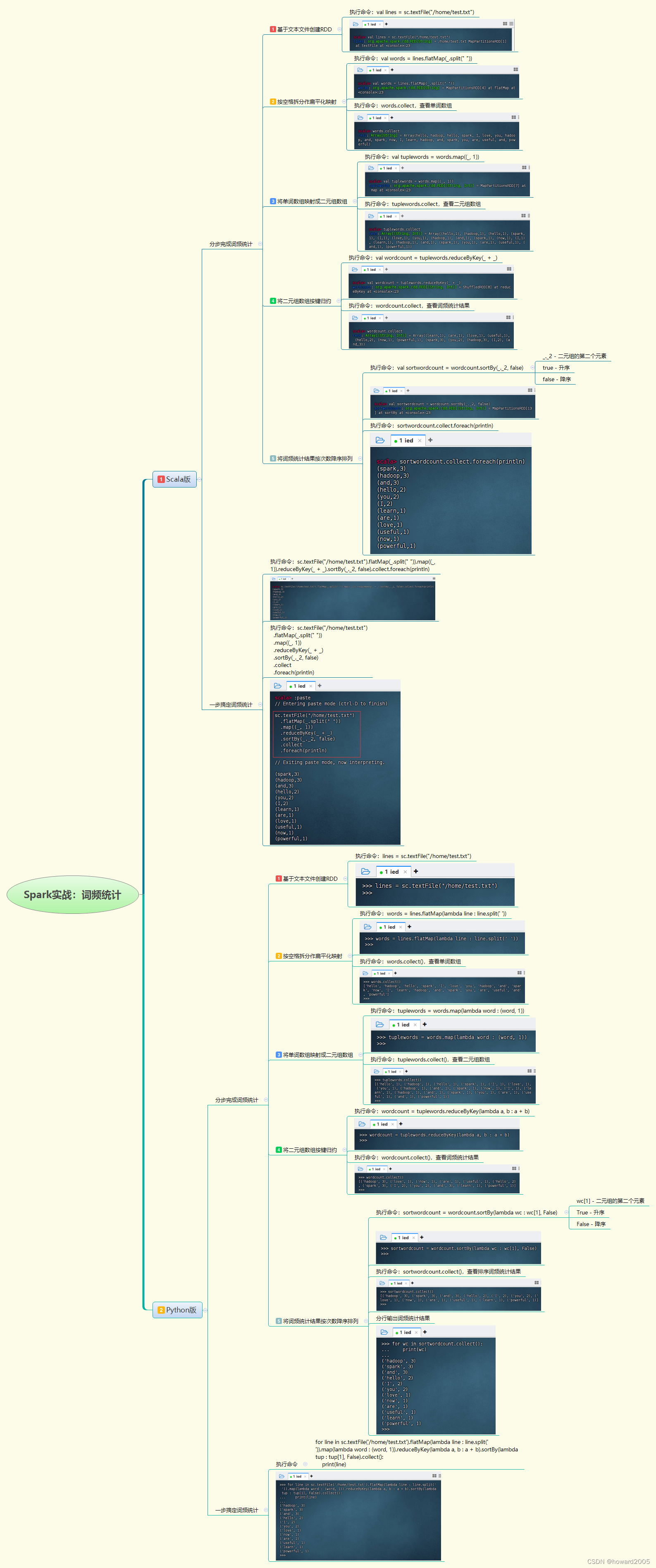656x1568 pixels.
Task: Select the Scala版 branch node
Action: [175, 479]
